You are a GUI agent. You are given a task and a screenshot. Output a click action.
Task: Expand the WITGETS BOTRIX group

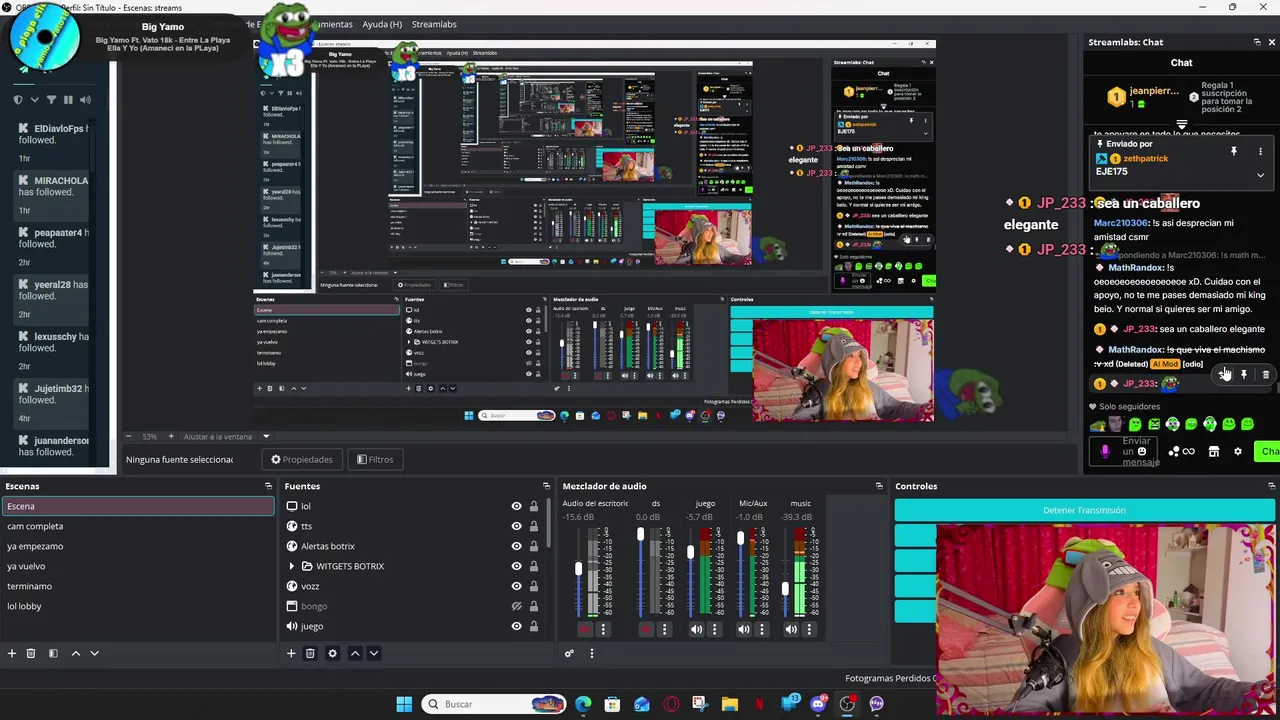point(292,566)
